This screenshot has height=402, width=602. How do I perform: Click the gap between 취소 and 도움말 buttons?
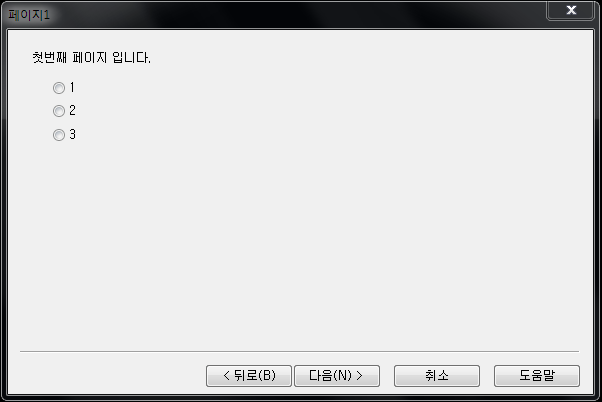[487, 376]
